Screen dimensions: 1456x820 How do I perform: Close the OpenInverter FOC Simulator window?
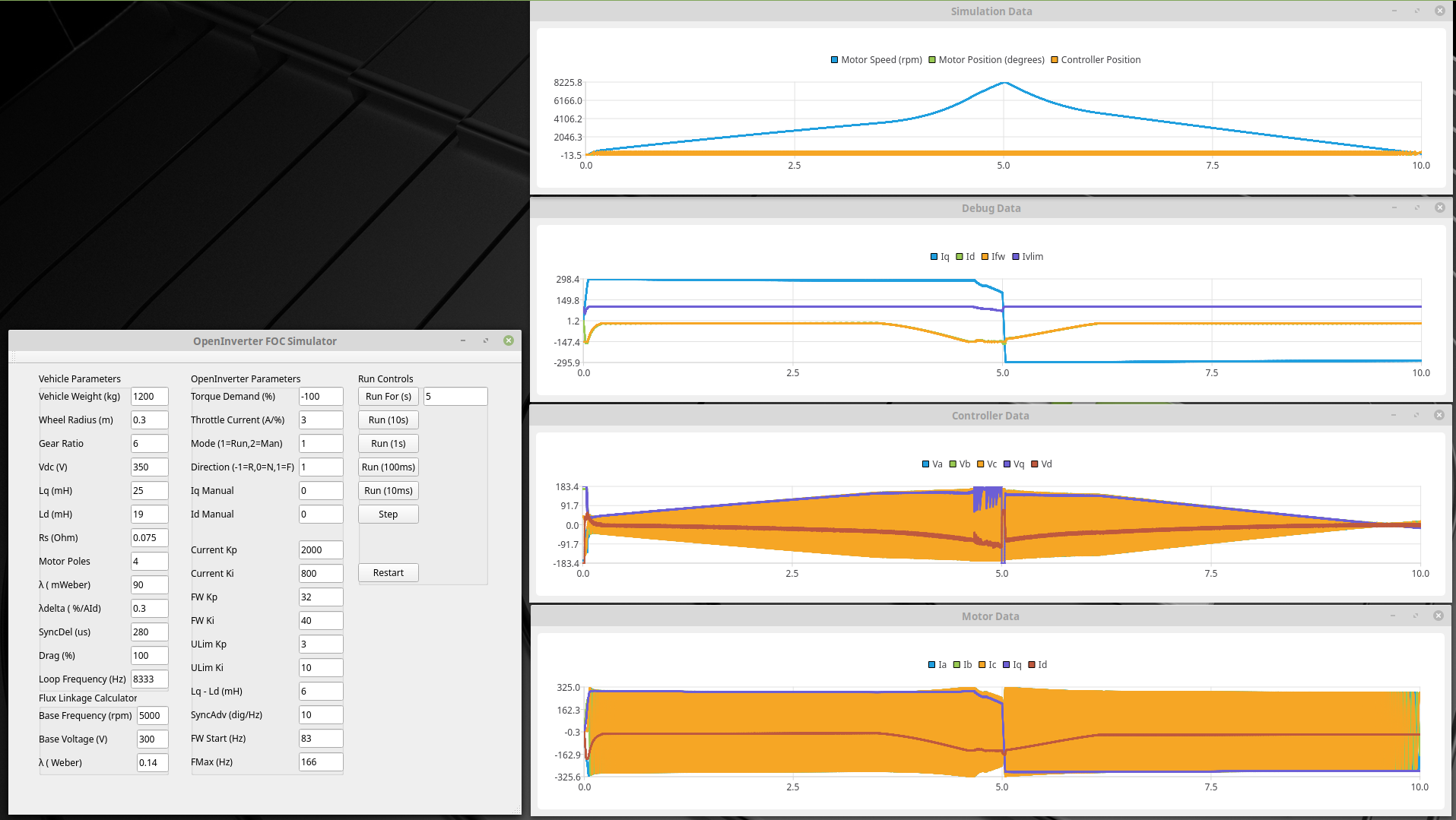coord(509,340)
